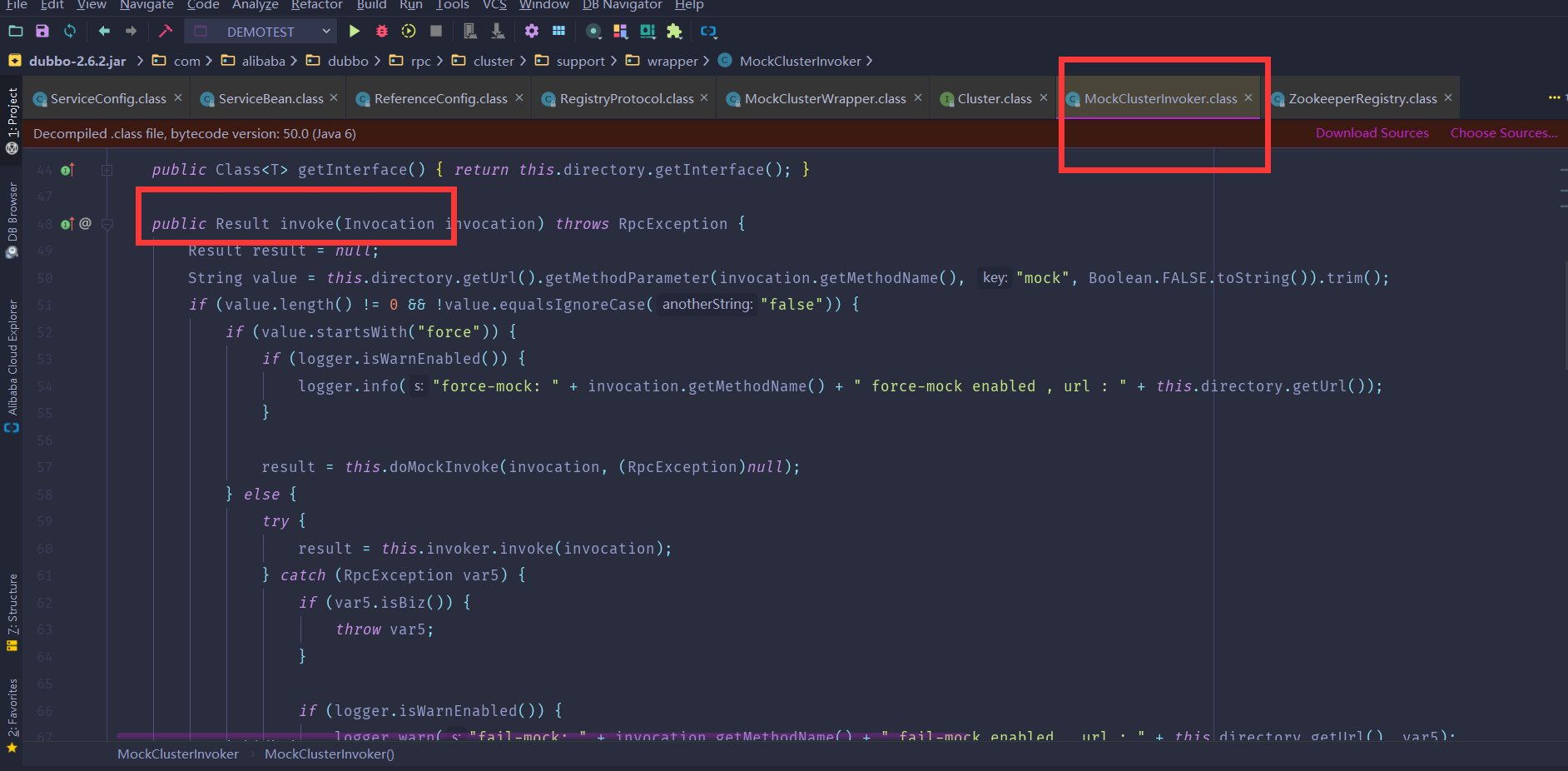Switch to MockClusterWrapper.class tab
Viewport: 1568px width, 771px height.
click(x=824, y=98)
